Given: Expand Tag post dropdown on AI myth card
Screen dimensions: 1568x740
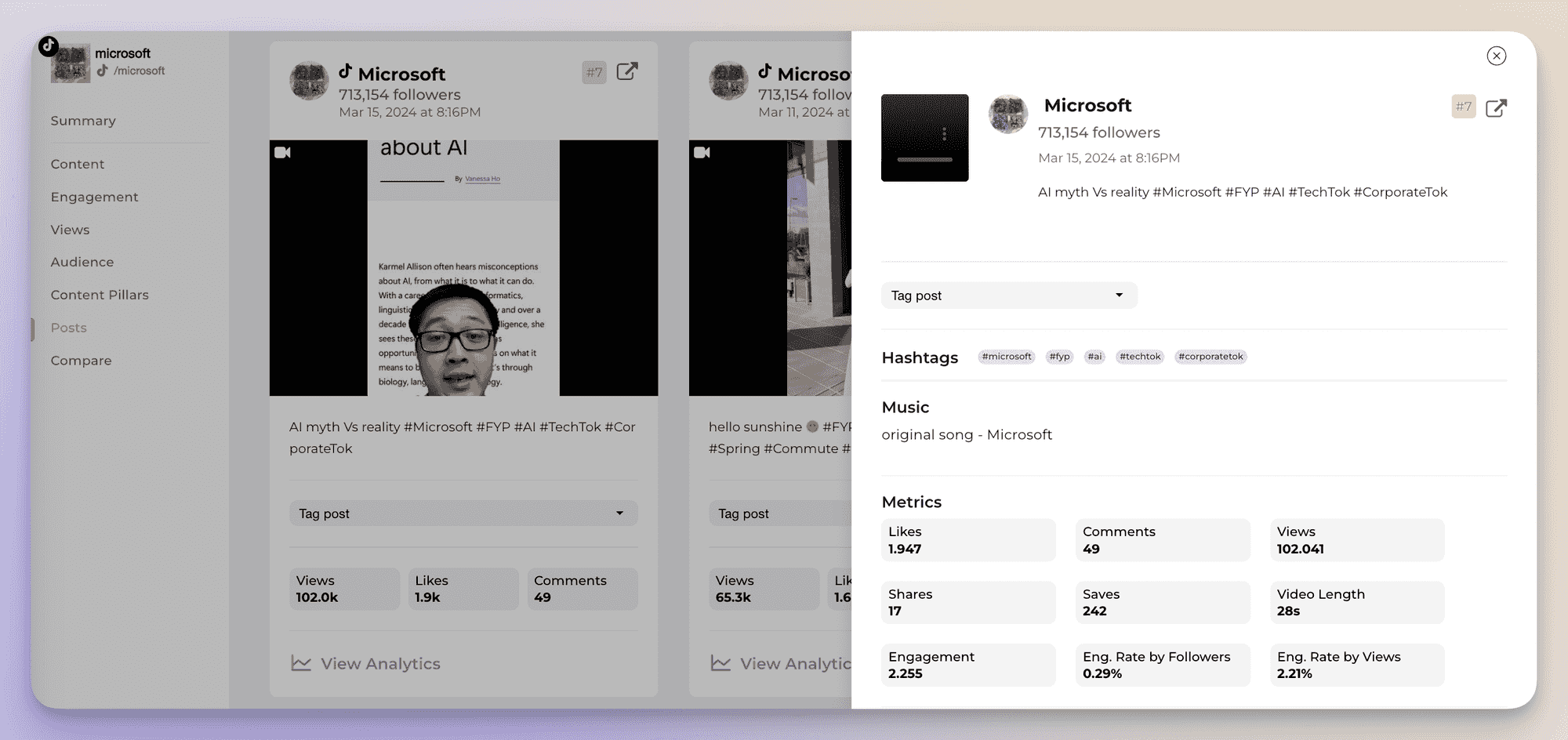Looking at the screenshot, I should (463, 513).
